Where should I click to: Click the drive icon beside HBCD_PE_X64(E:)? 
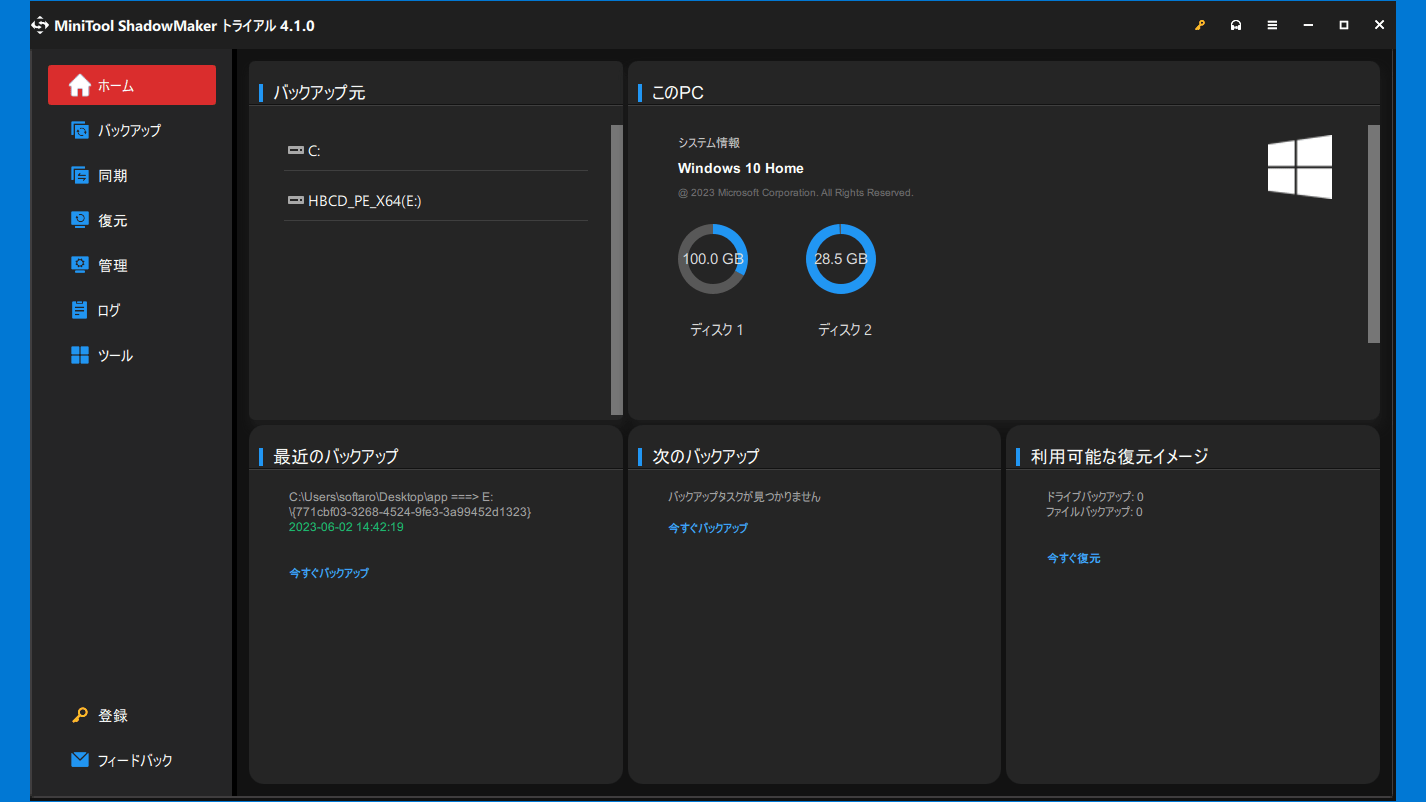(296, 200)
